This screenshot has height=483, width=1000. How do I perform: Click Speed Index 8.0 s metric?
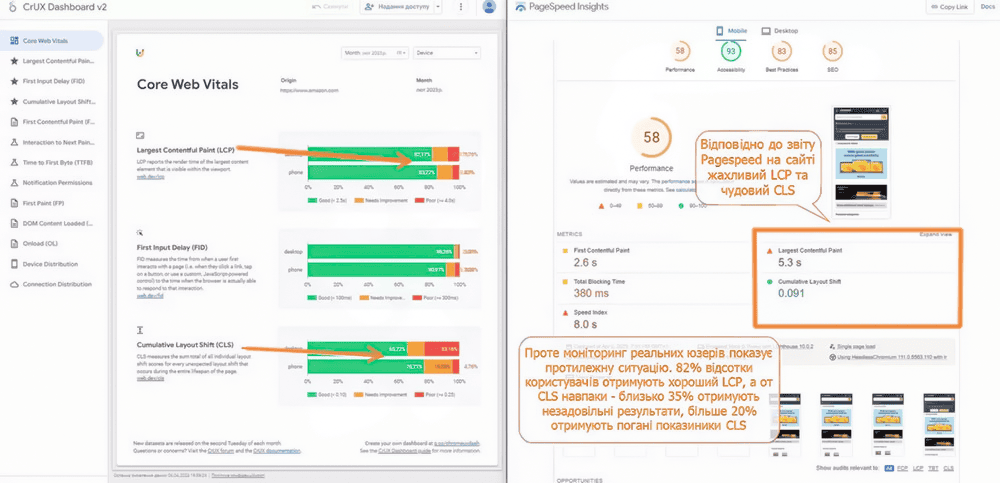[654, 318]
